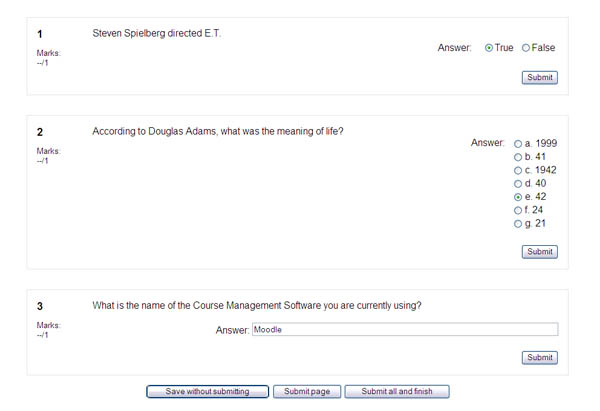This screenshot has width=600, height=411.
Task: Focus the answer field containing Moodle
Action: pos(405,329)
